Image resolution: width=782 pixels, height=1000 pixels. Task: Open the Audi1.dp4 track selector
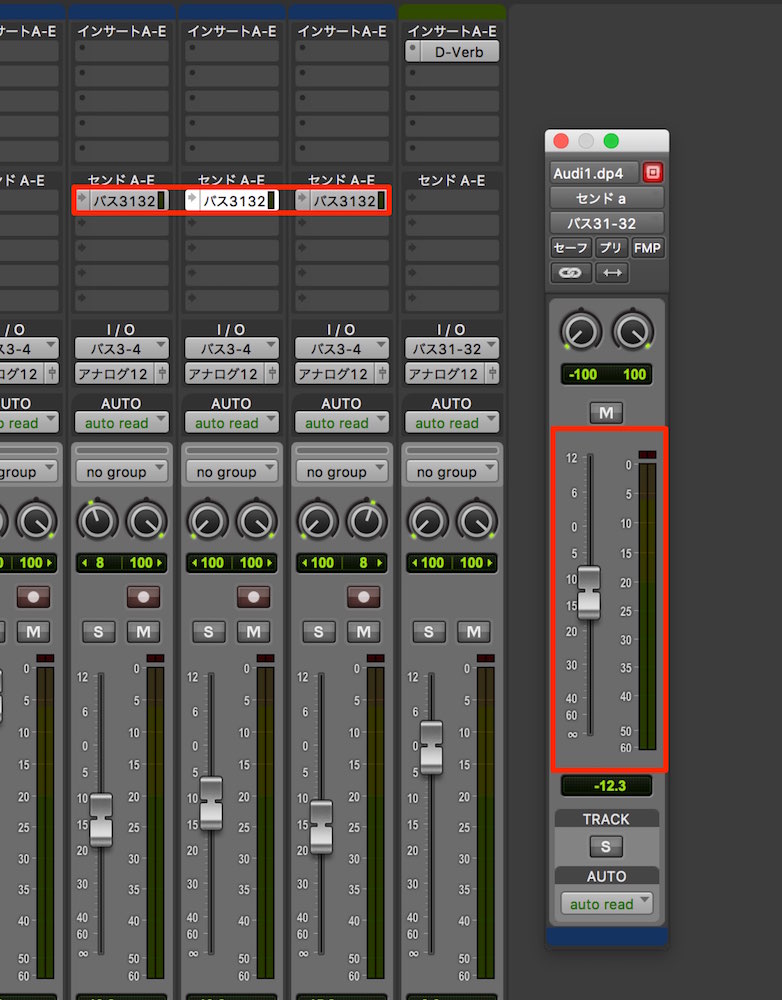click(594, 173)
